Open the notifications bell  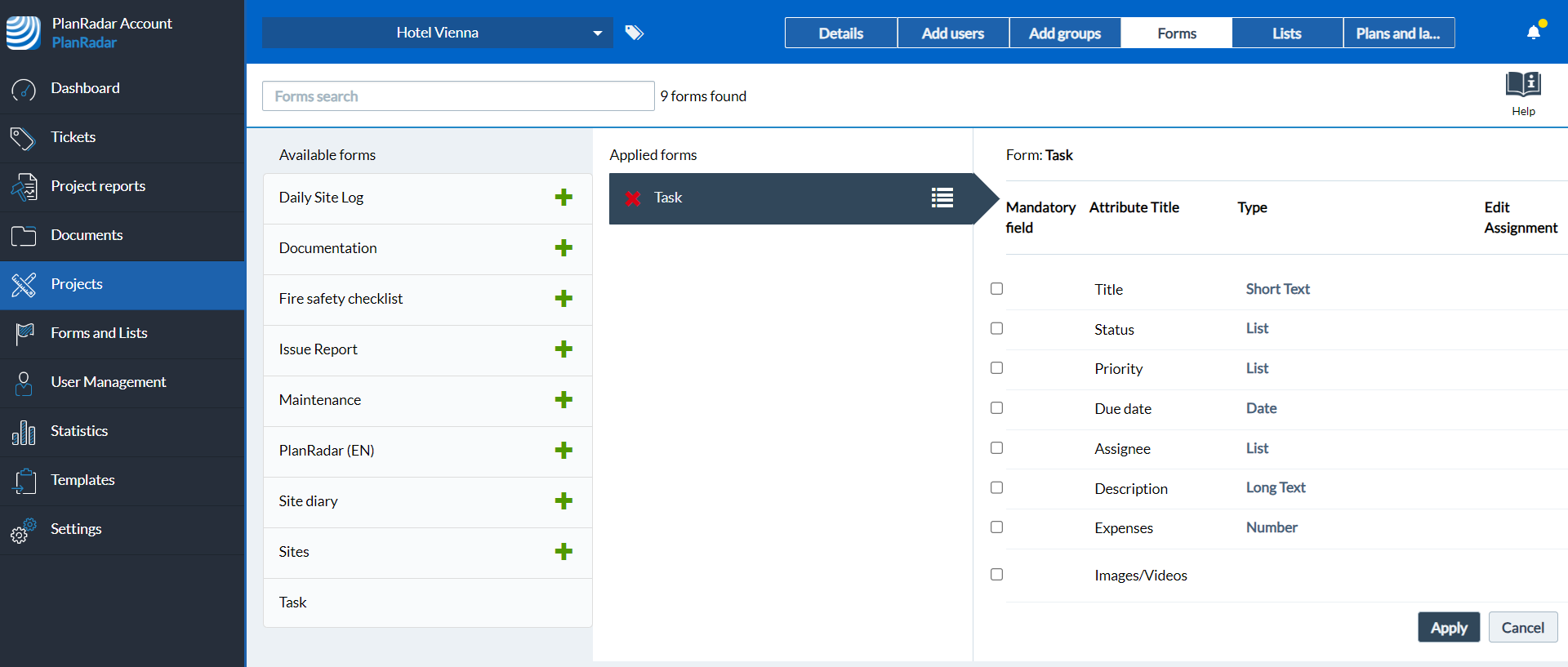1534,32
